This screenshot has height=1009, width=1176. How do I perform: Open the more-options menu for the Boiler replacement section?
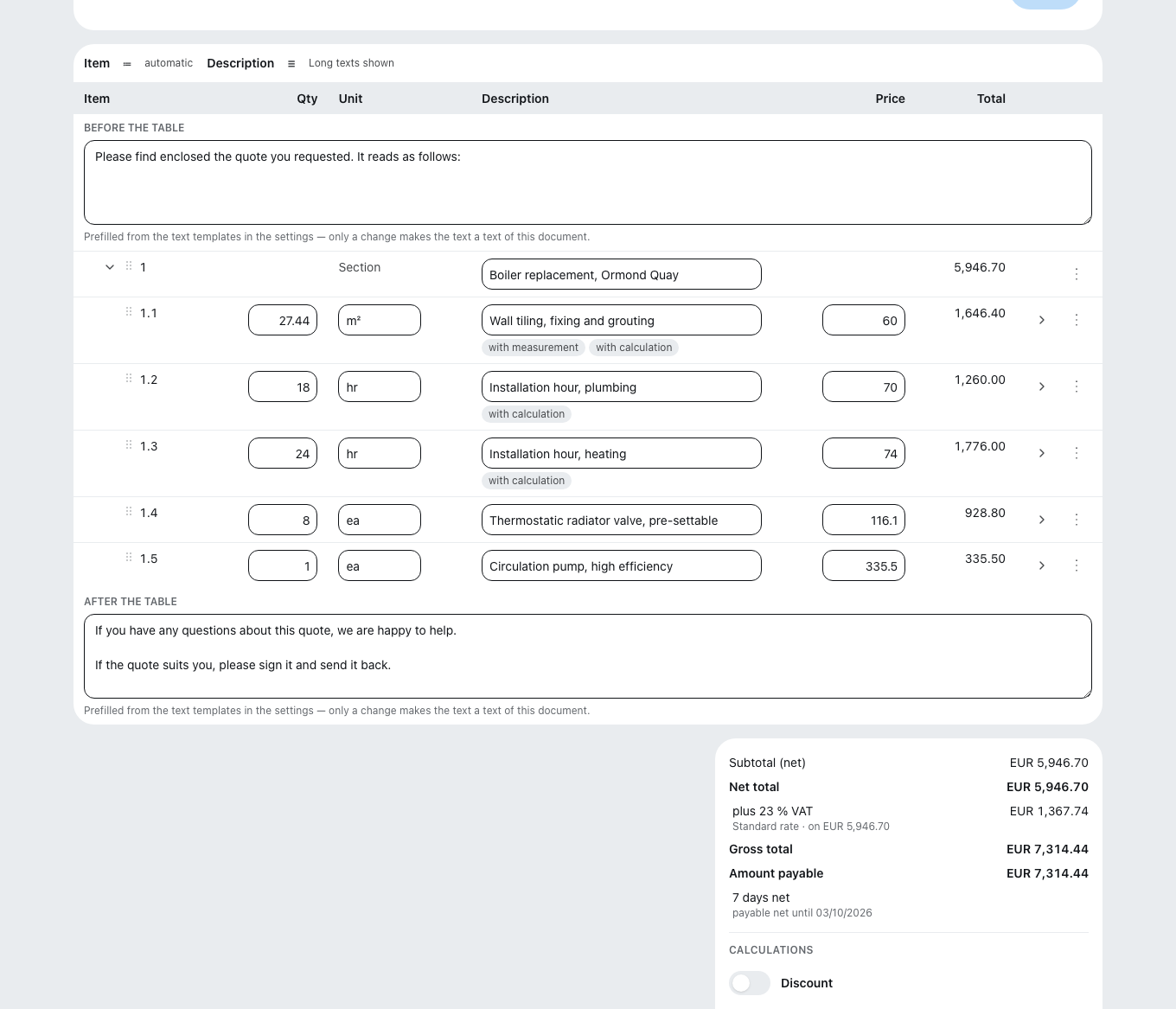click(x=1077, y=274)
